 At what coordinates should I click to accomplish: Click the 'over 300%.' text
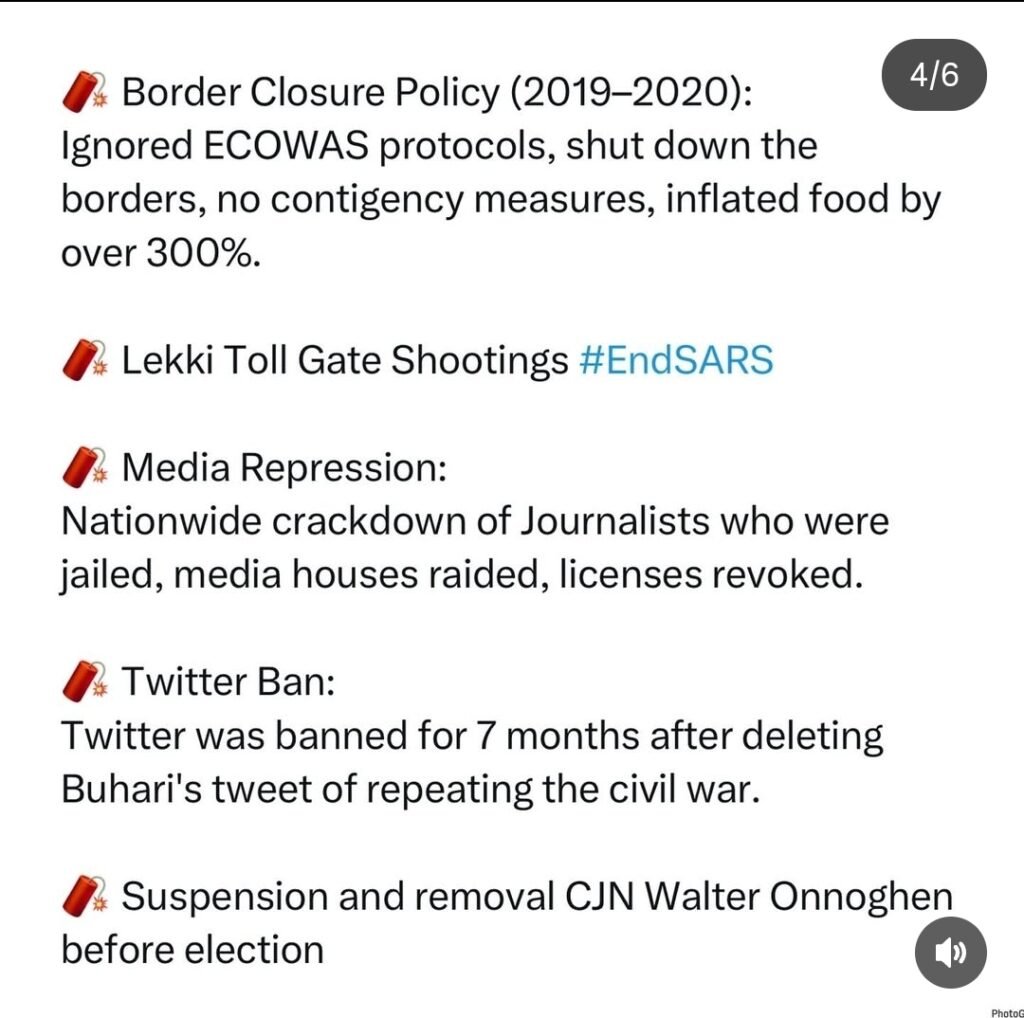tap(161, 254)
